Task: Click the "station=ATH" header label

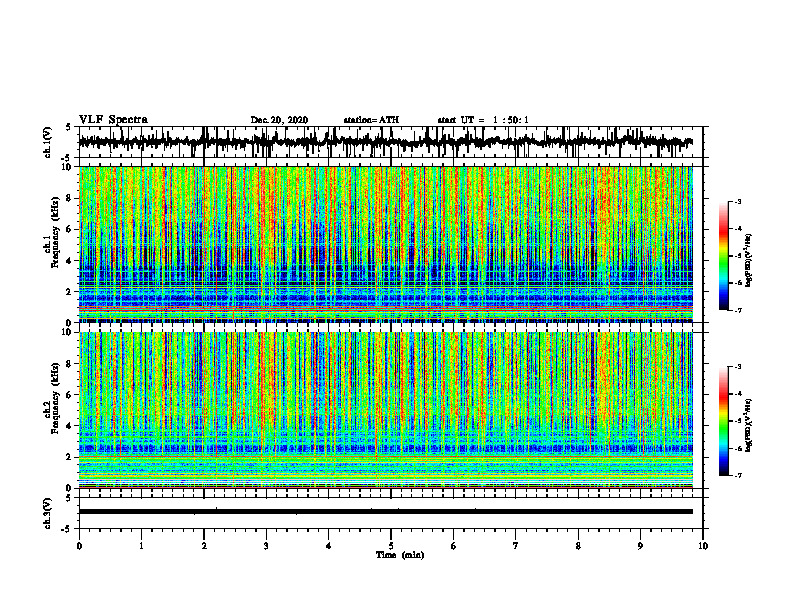Action: point(371,120)
